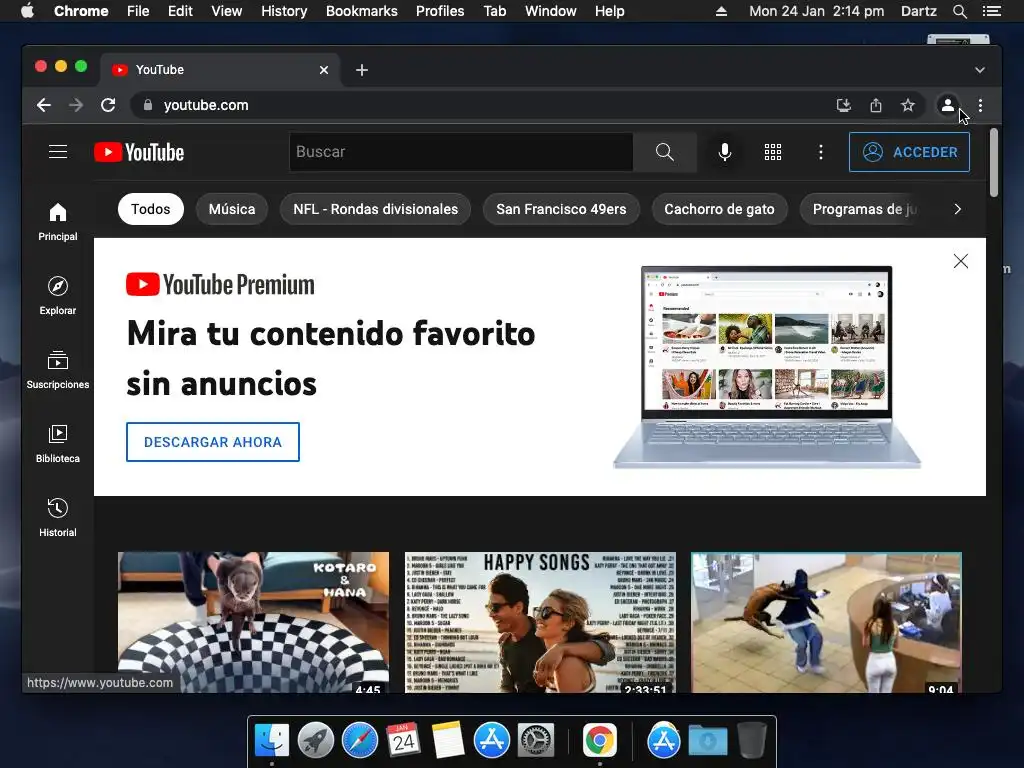Open Finder from the Dock
Image resolution: width=1024 pixels, height=768 pixels.
[272, 740]
